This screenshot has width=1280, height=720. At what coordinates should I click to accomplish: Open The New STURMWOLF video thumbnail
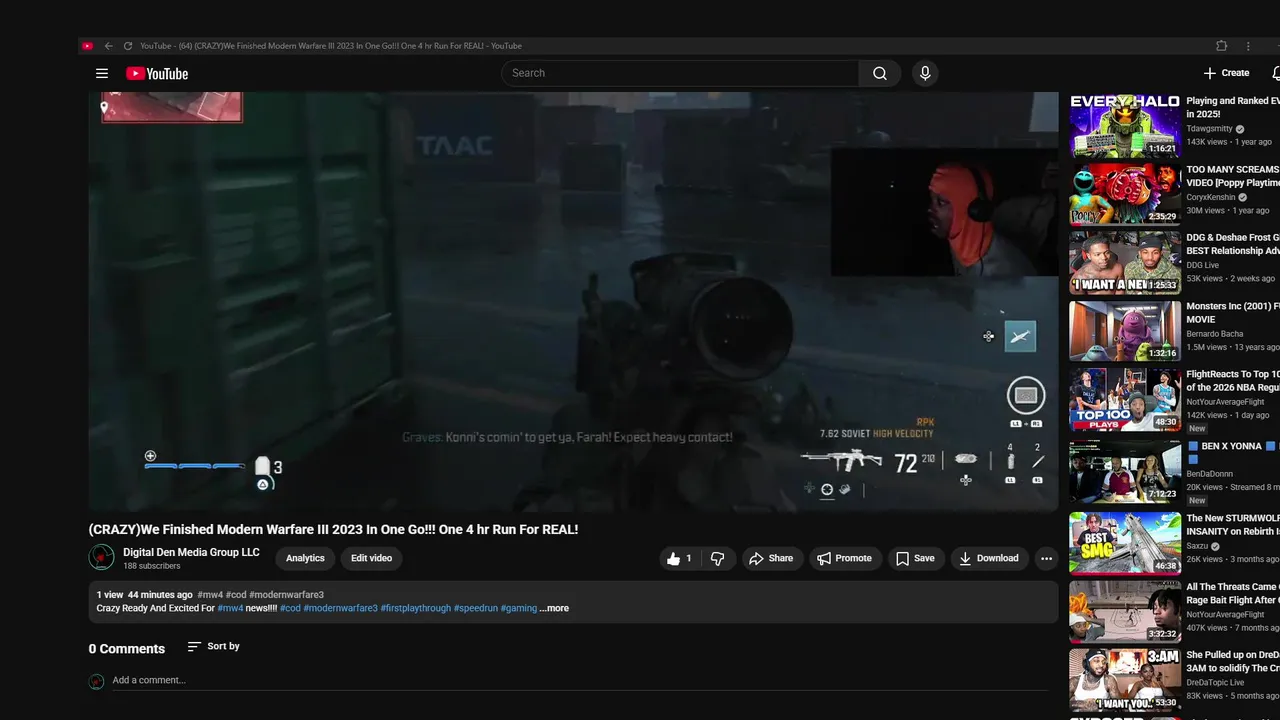click(1125, 543)
